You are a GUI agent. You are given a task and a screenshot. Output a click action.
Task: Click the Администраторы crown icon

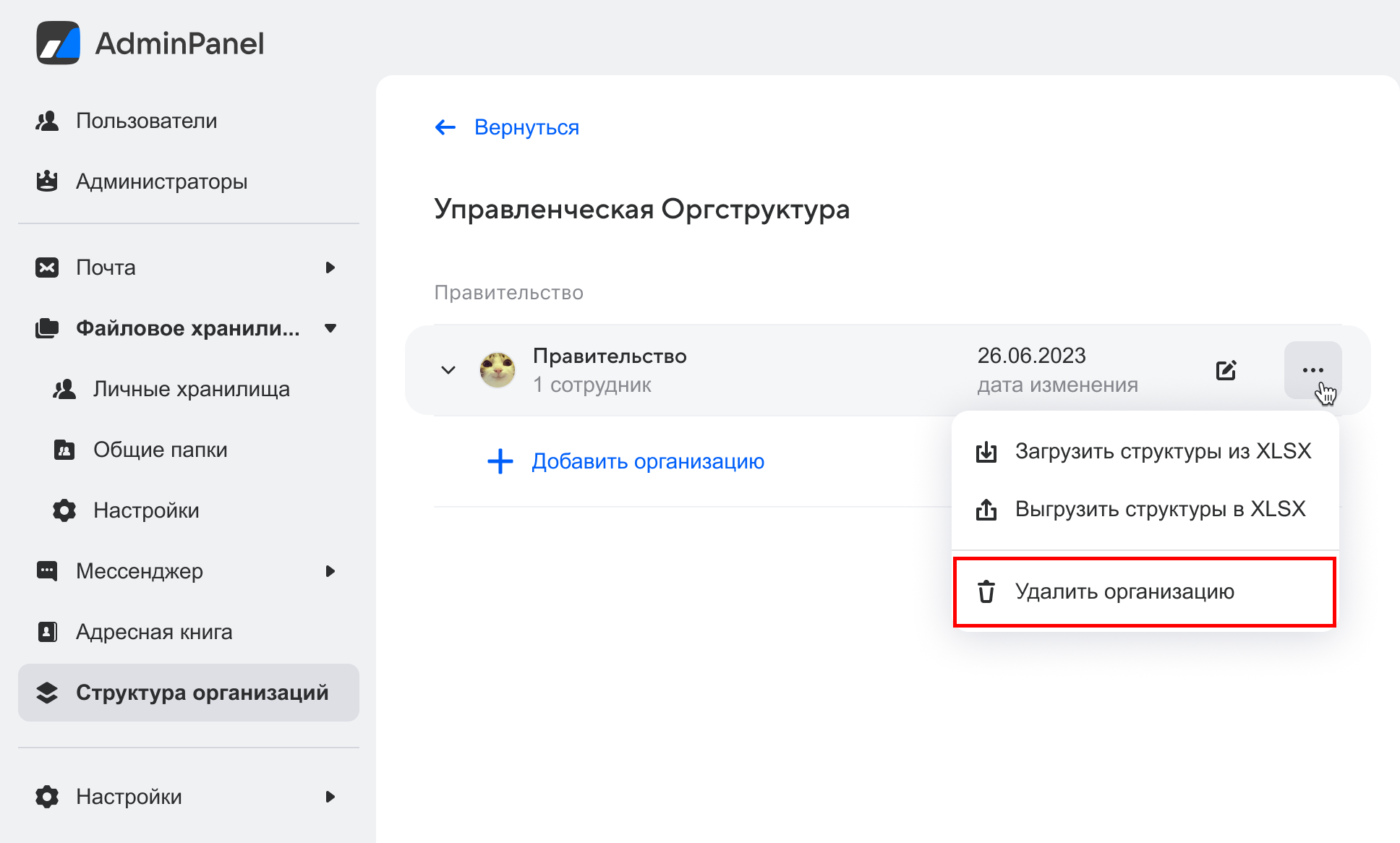[47, 181]
